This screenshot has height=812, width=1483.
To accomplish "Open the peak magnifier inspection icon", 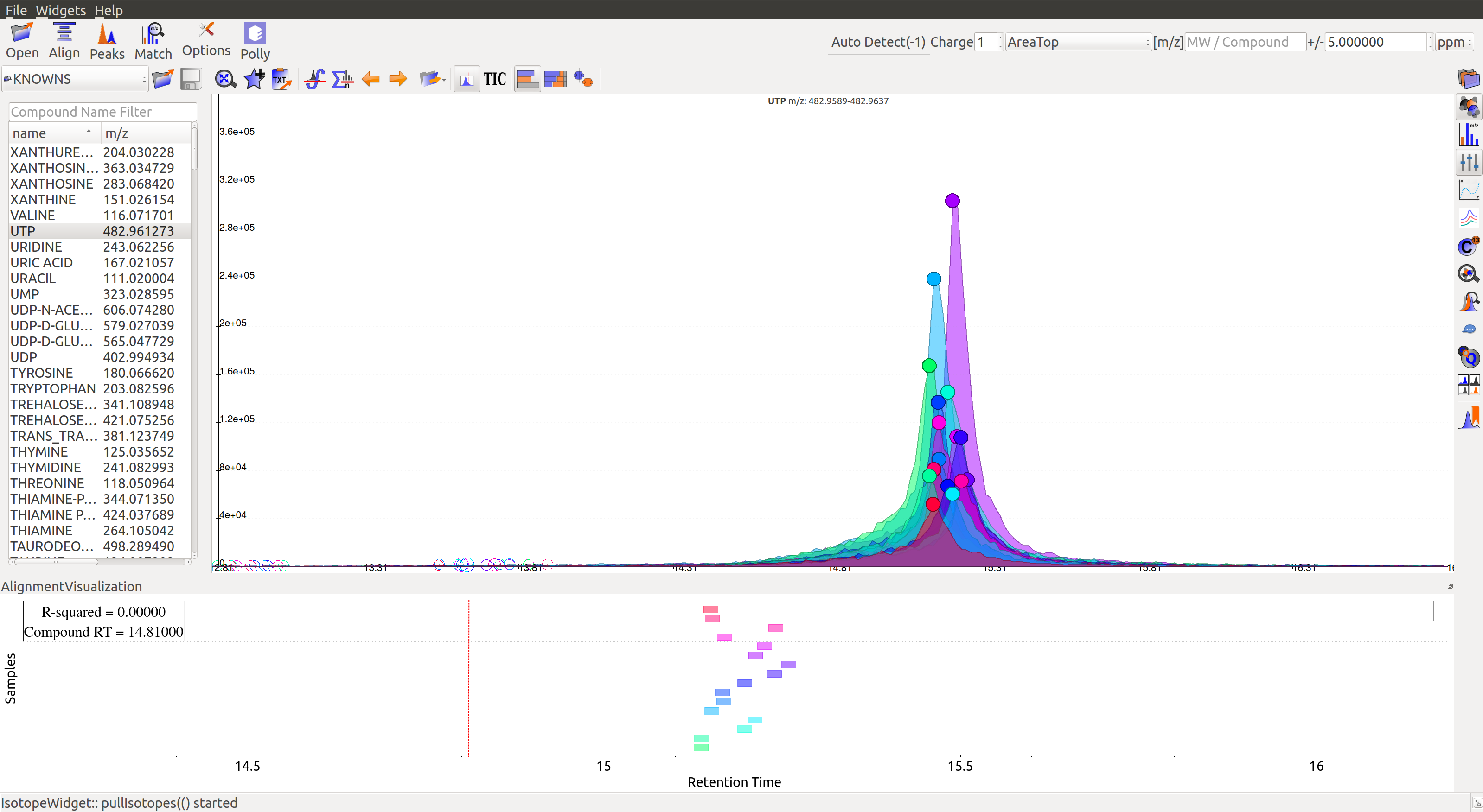I will pos(1469,302).
